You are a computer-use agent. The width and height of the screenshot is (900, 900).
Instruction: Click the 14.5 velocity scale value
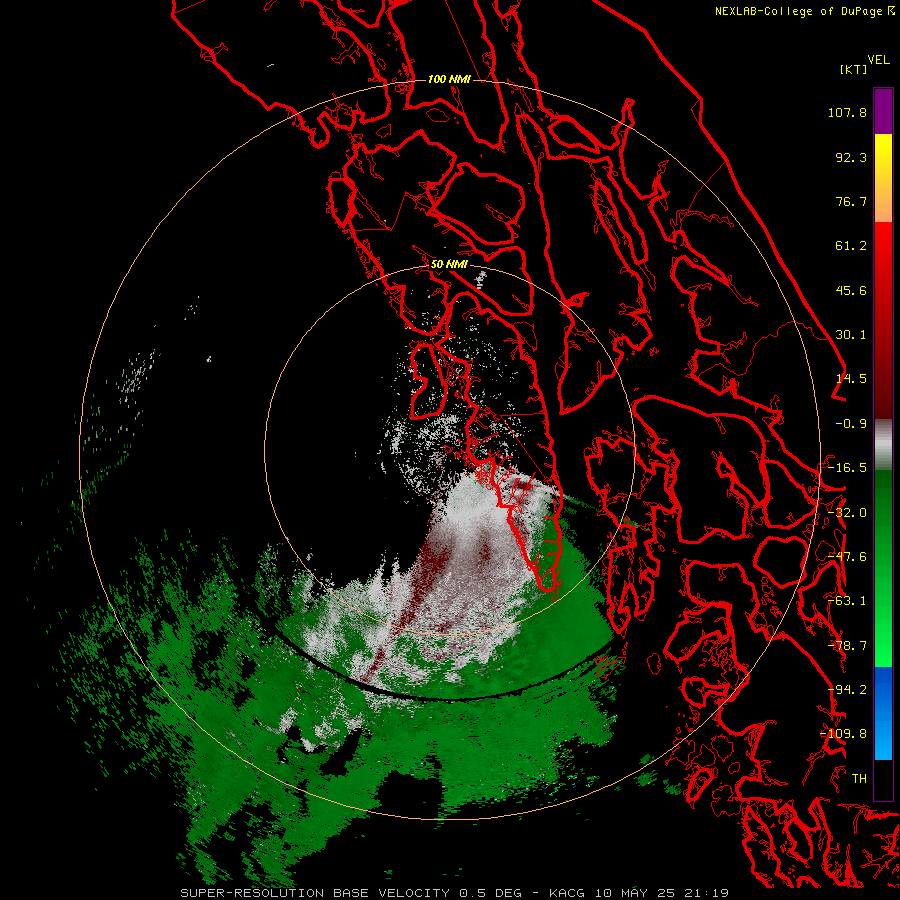(851, 379)
